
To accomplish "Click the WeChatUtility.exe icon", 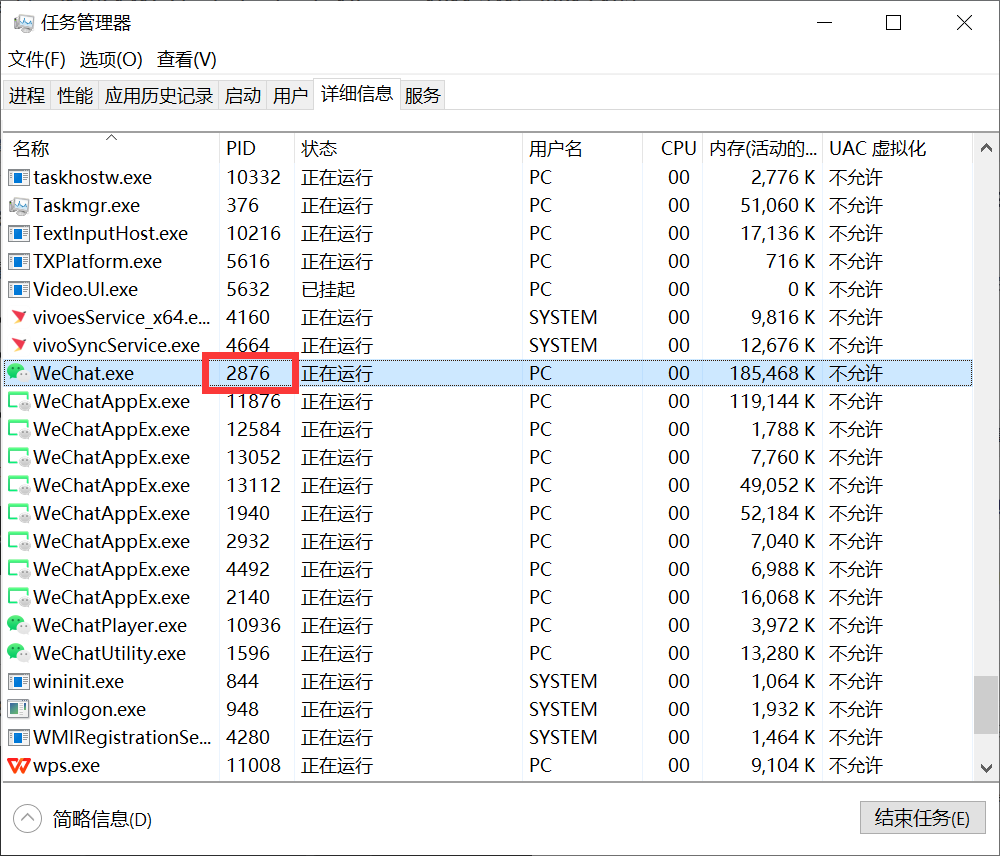I will 18,653.
